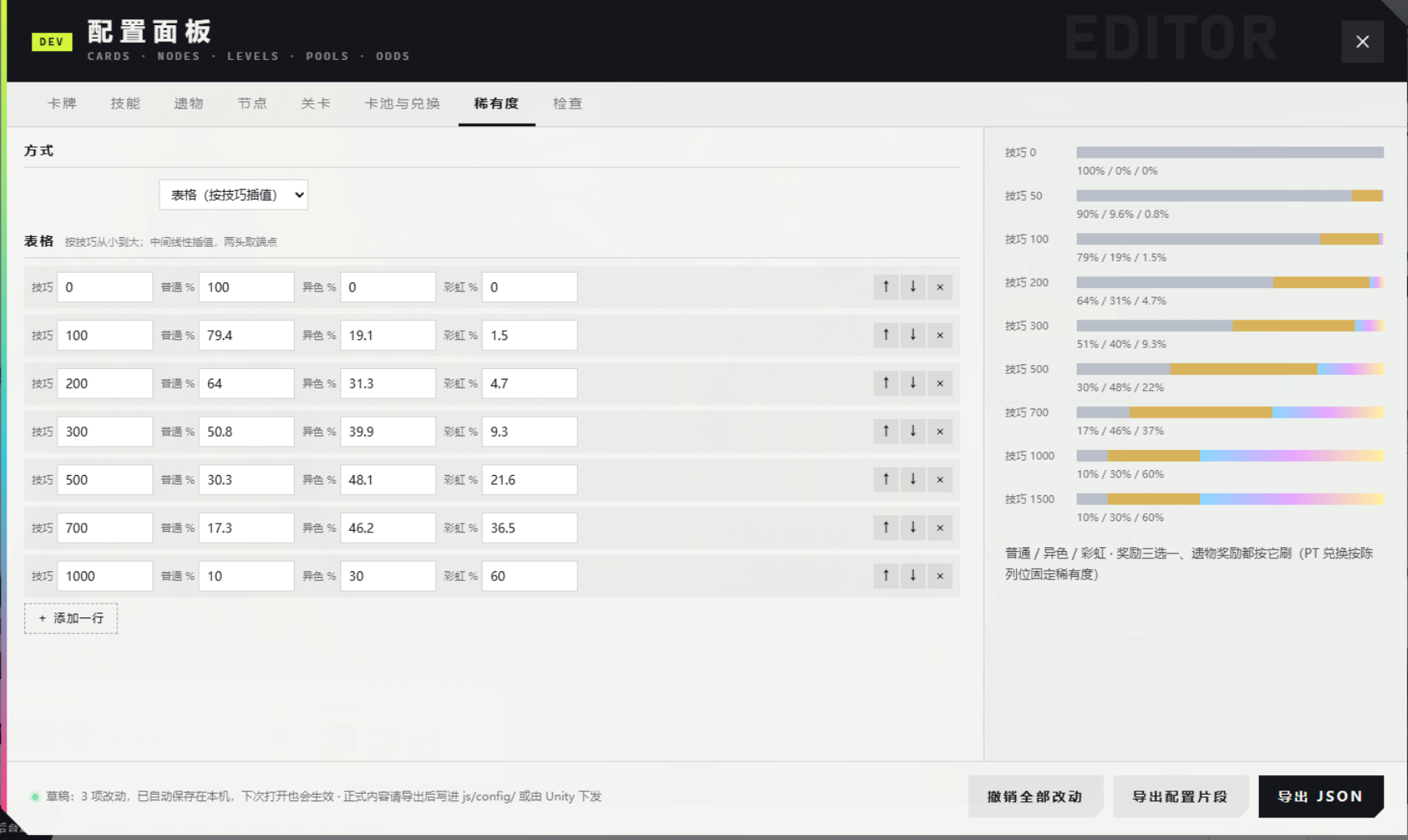Move the 技巧 200 row up

click(886, 384)
